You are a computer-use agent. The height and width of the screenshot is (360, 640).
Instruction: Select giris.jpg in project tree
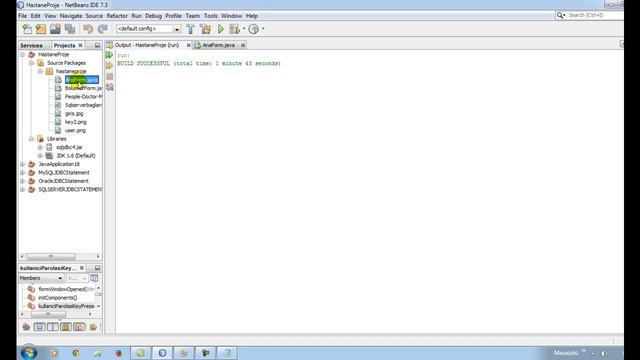(74, 113)
